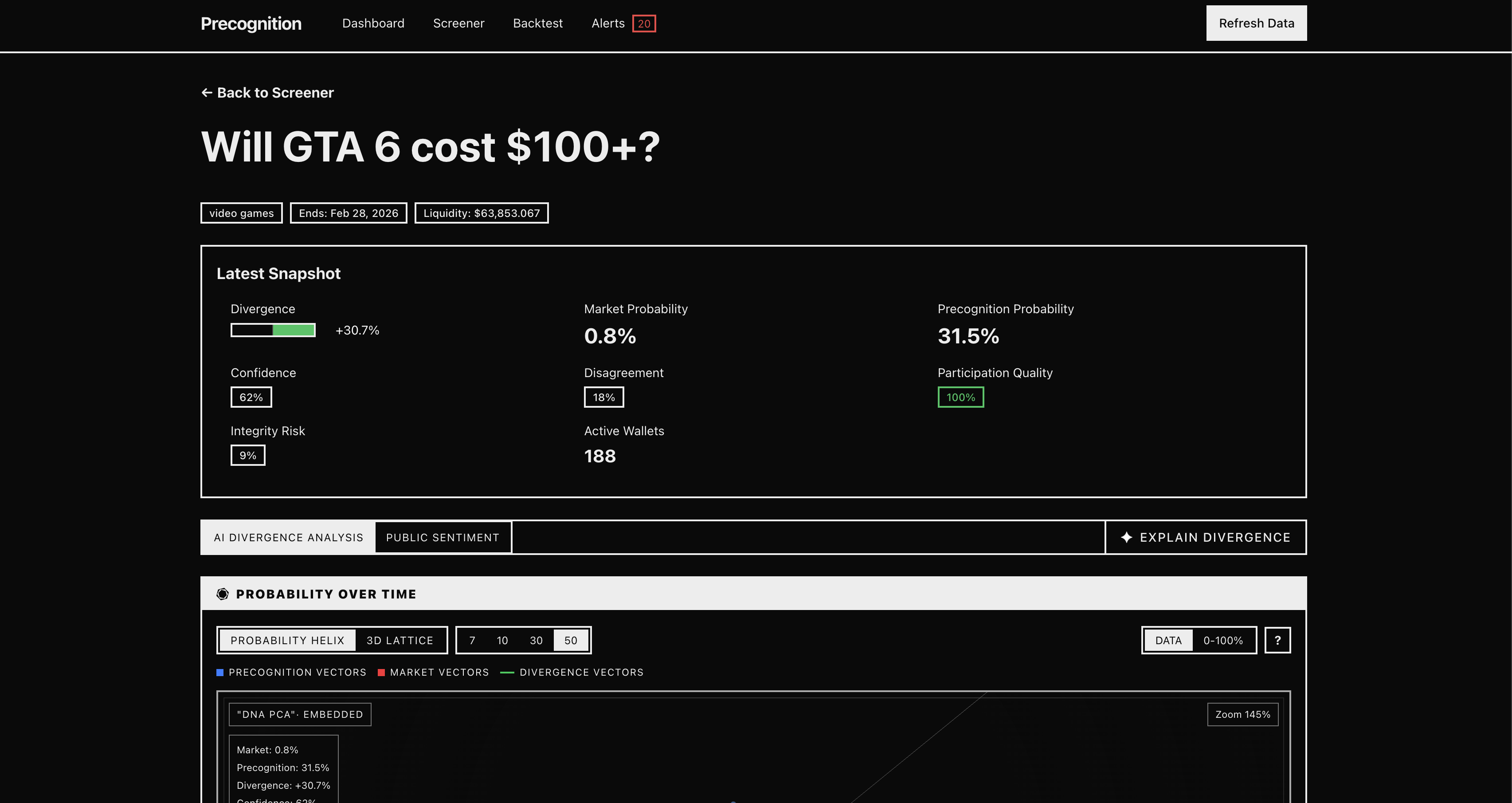Select Probability Helix view mode
This screenshot has width=1512, height=803.
click(287, 640)
